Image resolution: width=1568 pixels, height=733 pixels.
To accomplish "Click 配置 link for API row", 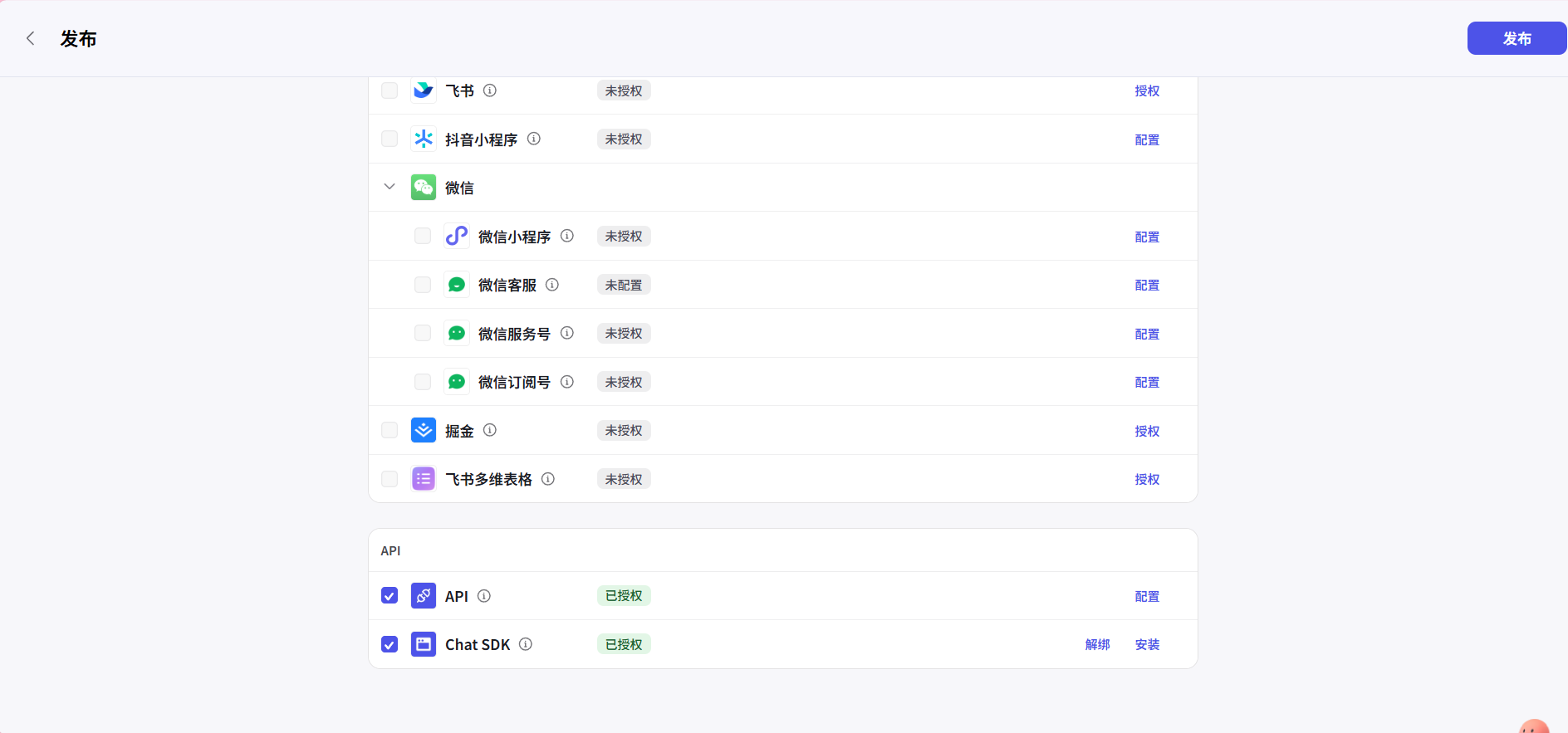I will tap(1147, 597).
